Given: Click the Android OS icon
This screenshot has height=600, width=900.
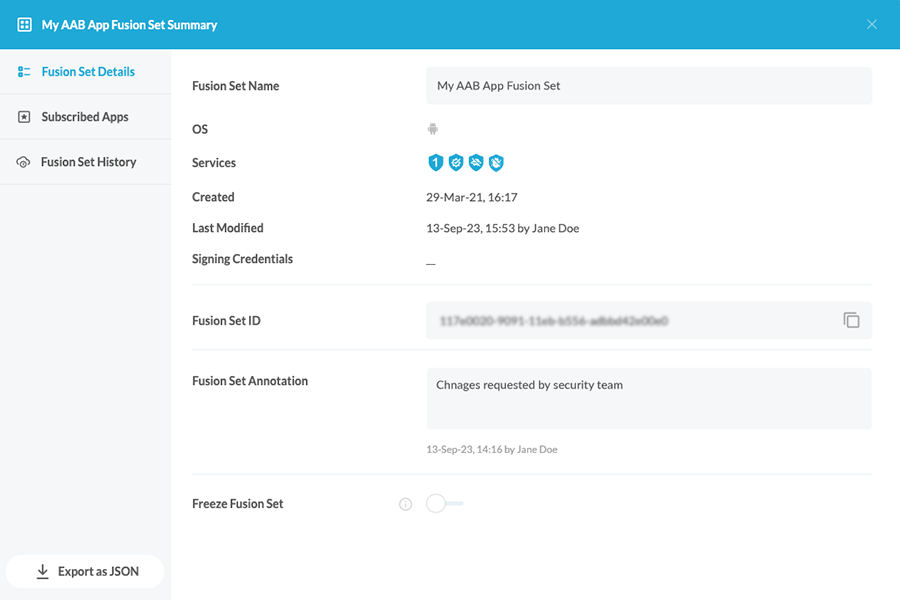Looking at the screenshot, I should (432, 129).
